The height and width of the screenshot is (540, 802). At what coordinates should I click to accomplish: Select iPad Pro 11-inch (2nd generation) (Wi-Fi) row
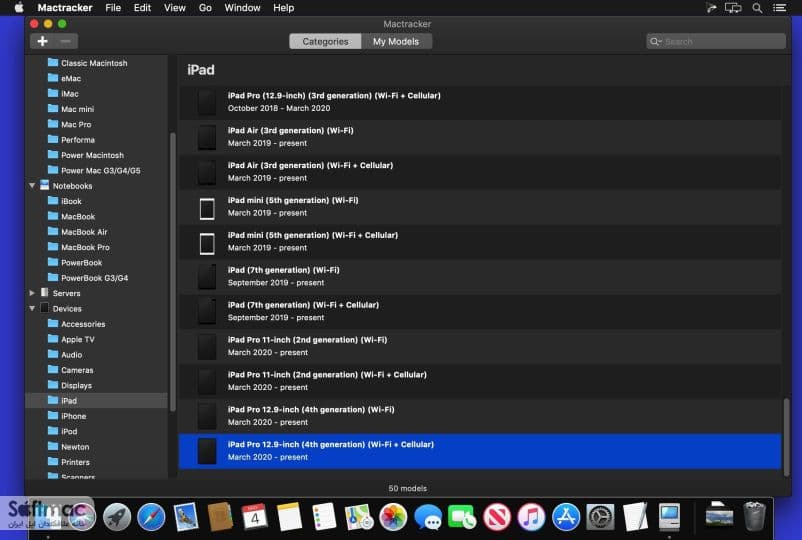pos(480,346)
